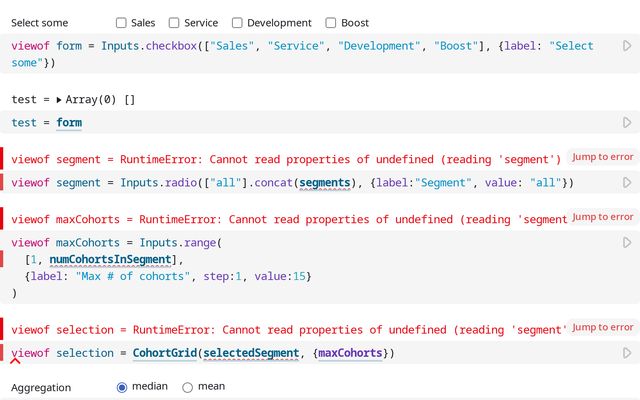Click the CohortGrid function reference
The height and width of the screenshot is (400, 640).
pos(165,353)
